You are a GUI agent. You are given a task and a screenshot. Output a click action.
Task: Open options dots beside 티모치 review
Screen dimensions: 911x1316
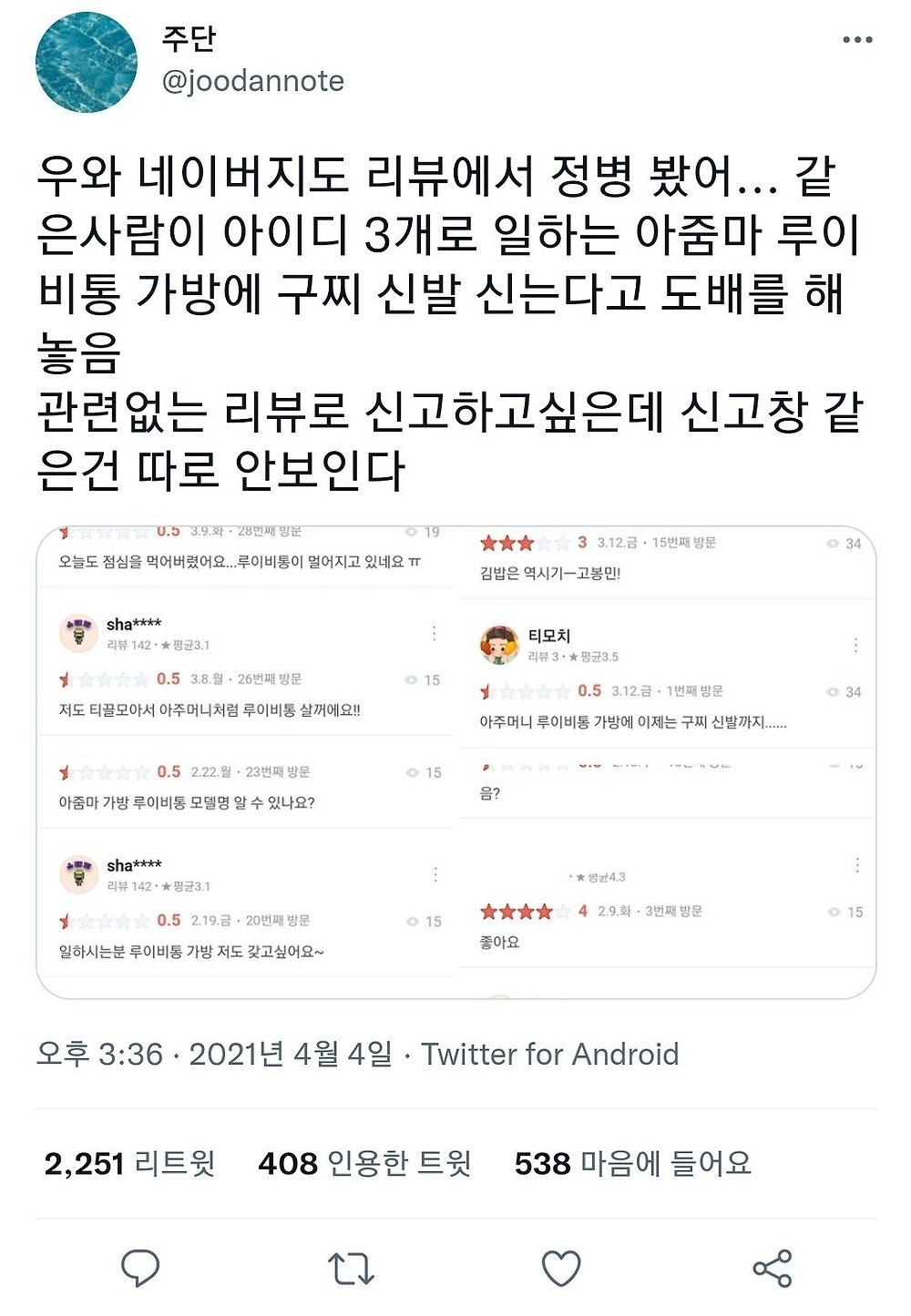click(855, 645)
